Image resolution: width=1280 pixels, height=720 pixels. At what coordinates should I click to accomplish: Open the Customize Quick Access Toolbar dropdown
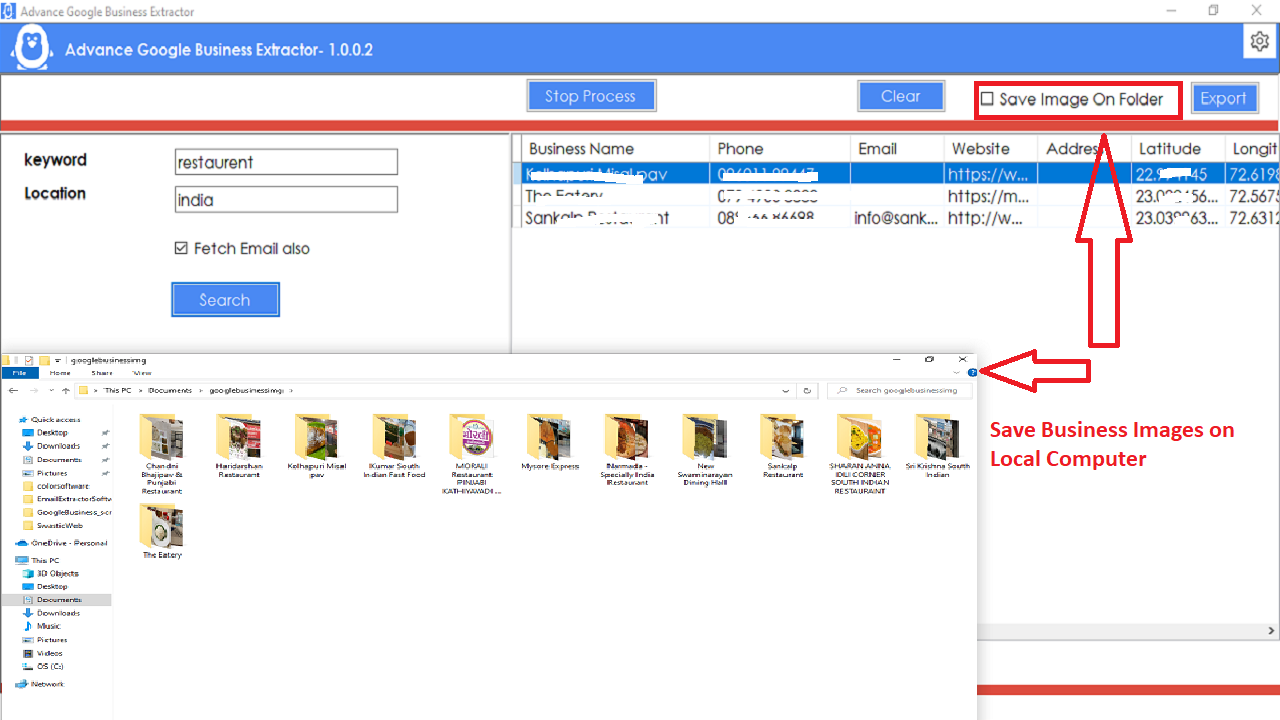57,360
